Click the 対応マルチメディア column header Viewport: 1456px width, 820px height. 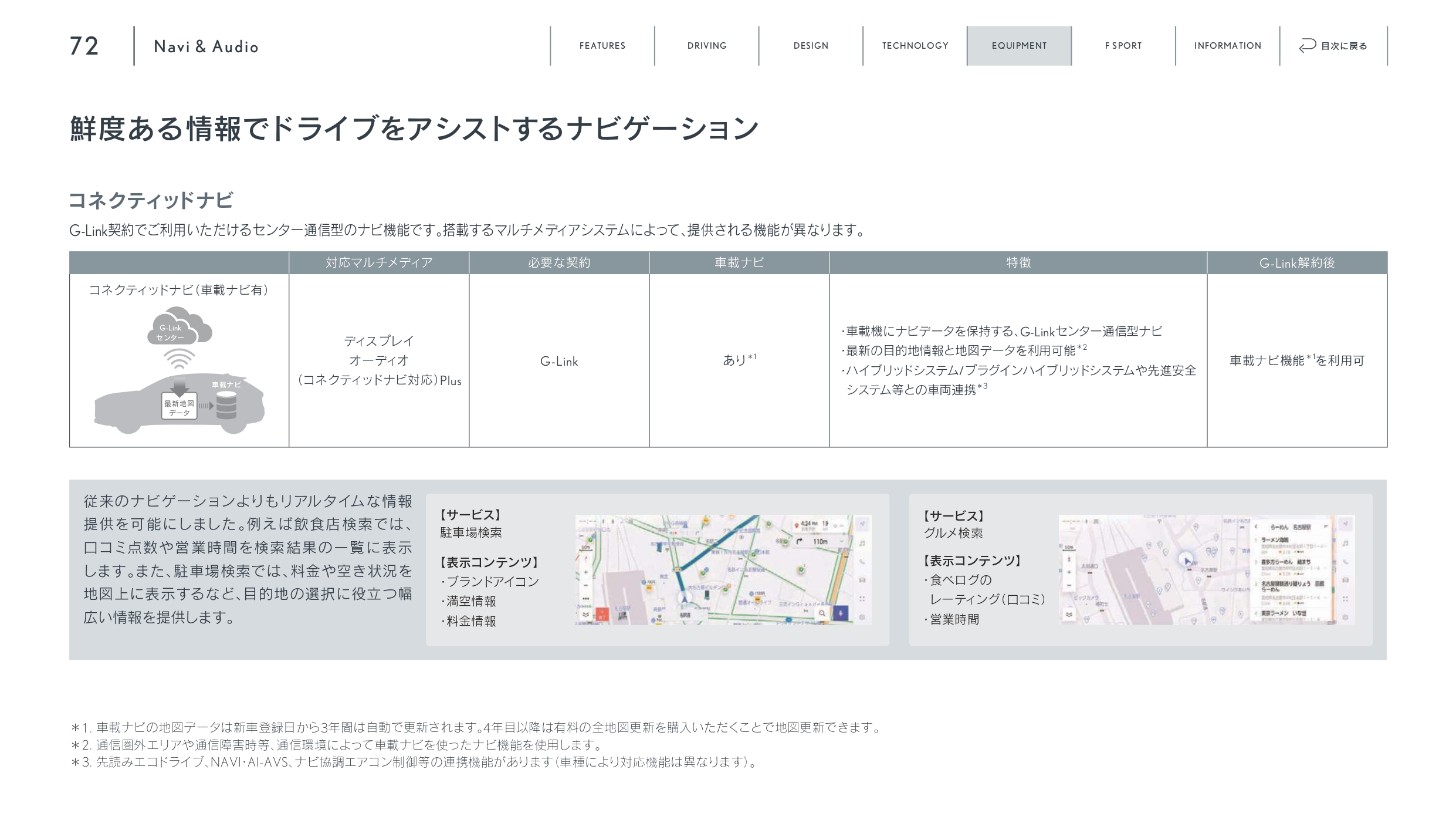point(379,263)
